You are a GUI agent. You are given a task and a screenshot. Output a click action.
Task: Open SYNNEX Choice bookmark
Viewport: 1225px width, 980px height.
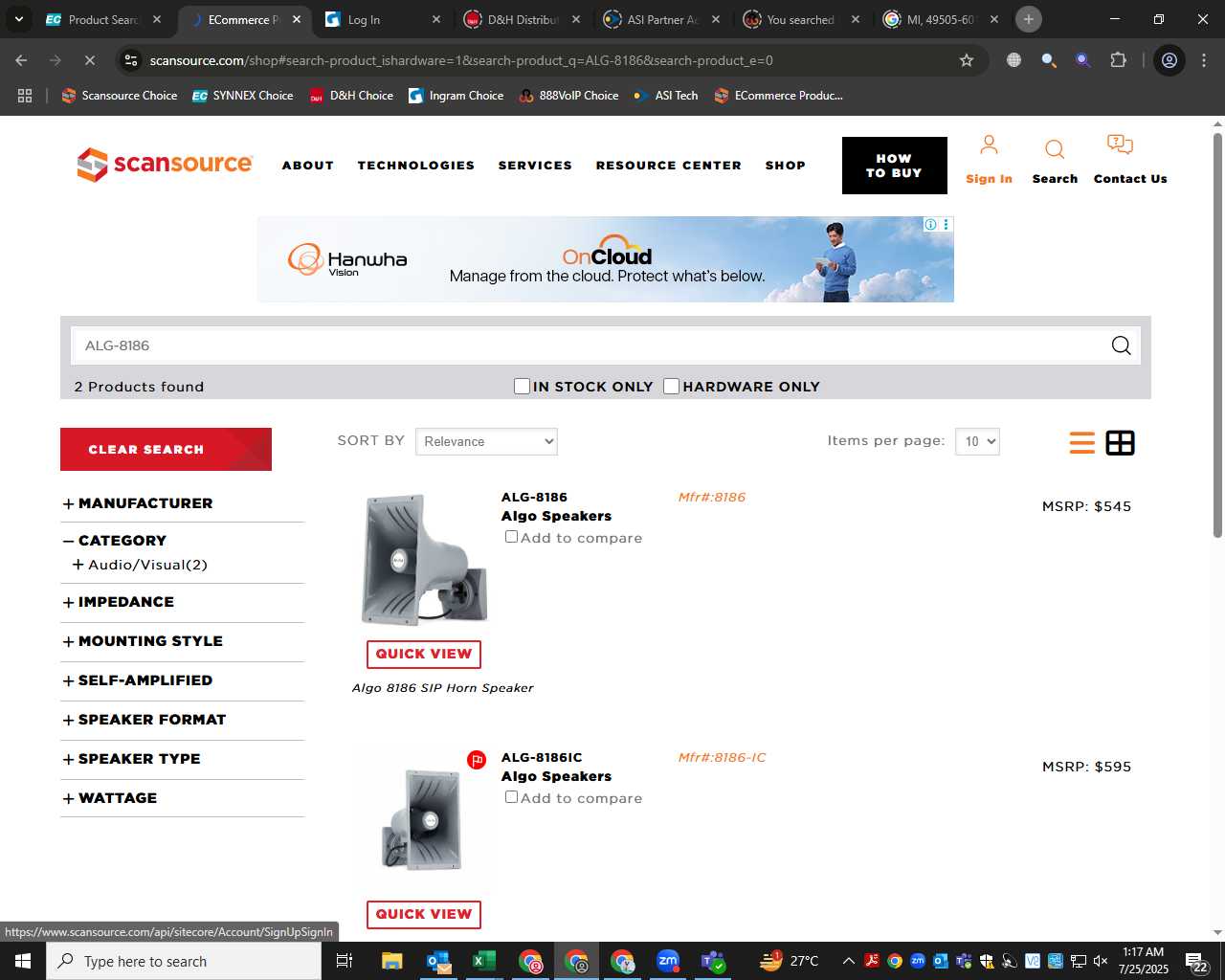point(243,96)
